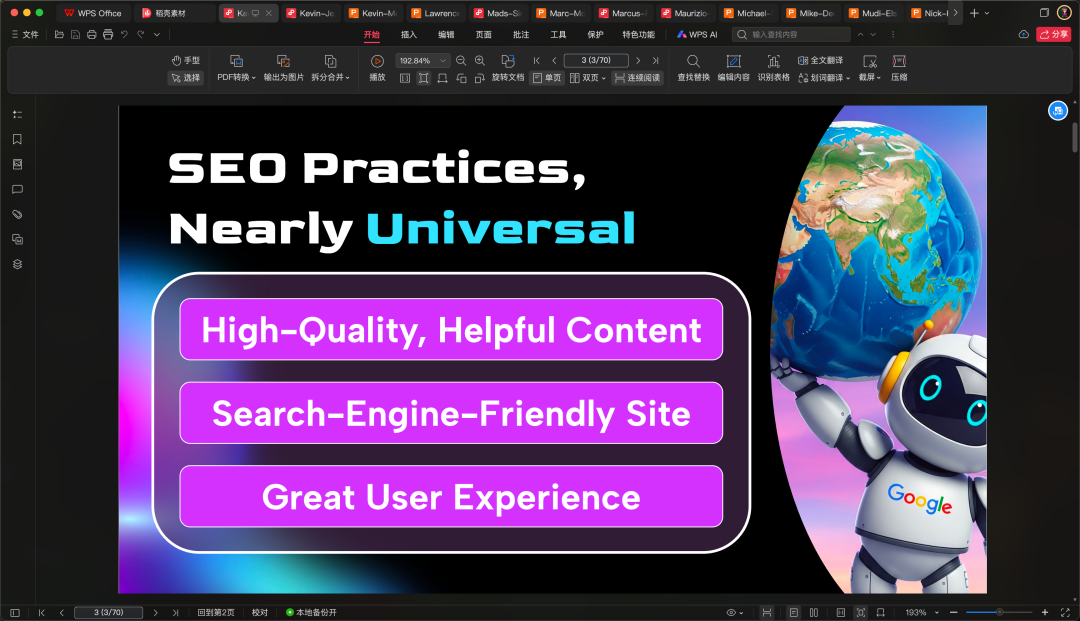Switch to the 插入 ribbon tab
The width and height of the screenshot is (1080, 621).
[x=409, y=34]
